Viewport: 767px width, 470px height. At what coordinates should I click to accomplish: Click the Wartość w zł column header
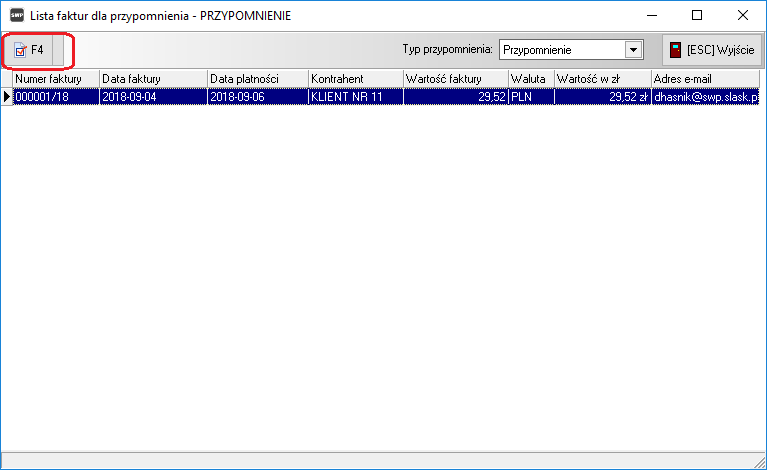[602, 79]
